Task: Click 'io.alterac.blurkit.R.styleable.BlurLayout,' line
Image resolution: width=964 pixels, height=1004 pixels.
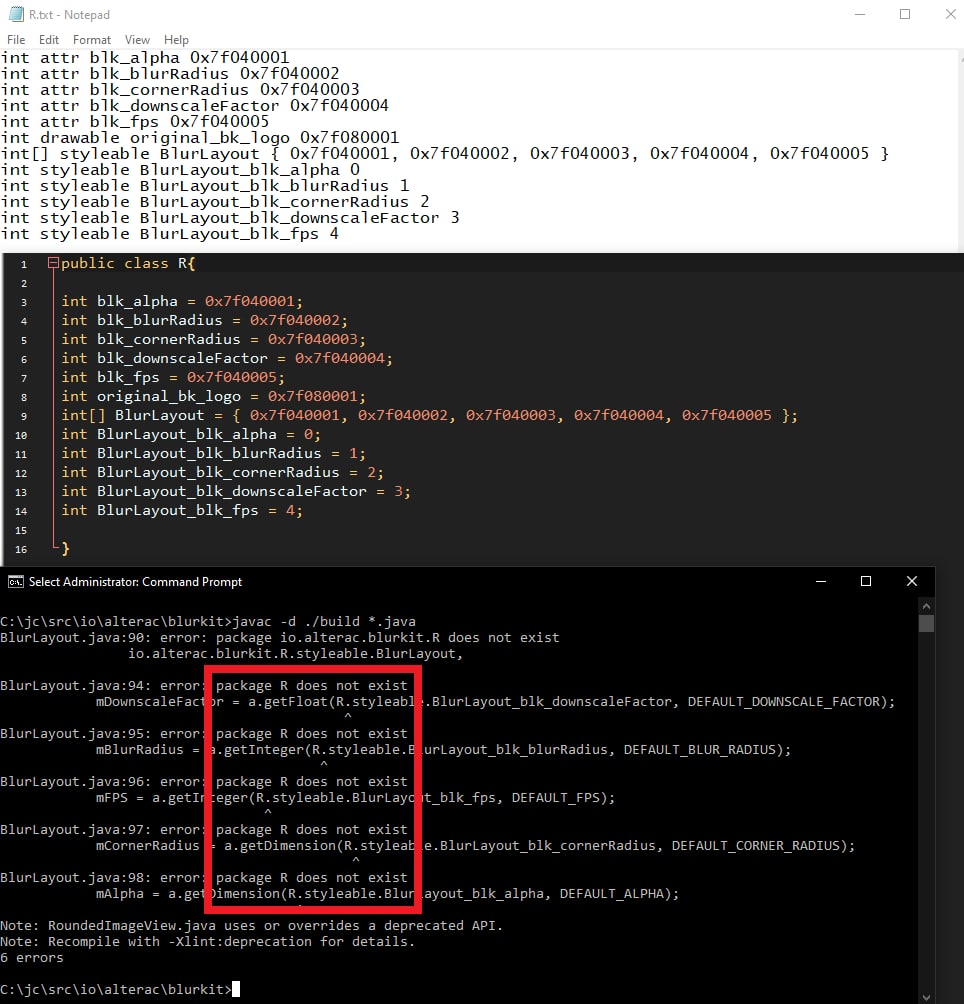Action: pos(295,653)
